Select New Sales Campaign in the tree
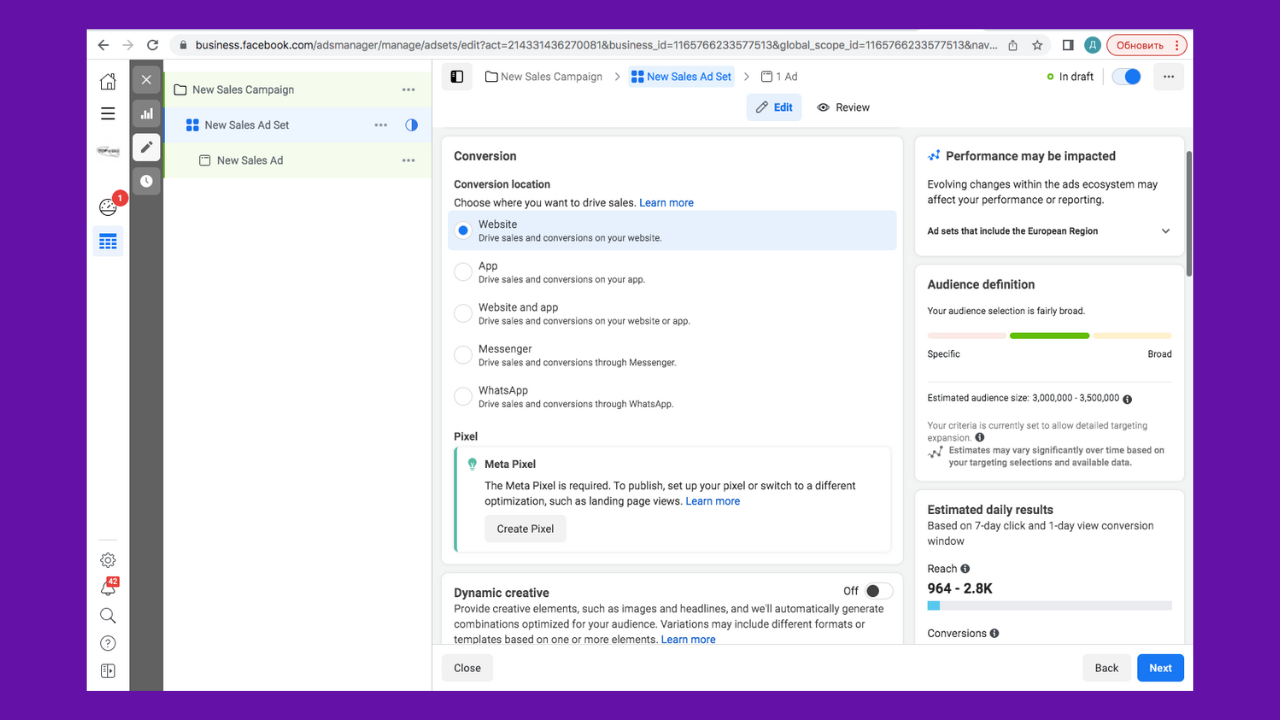Viewport: 1280px width, 720px height. click(x=243, y=90)
